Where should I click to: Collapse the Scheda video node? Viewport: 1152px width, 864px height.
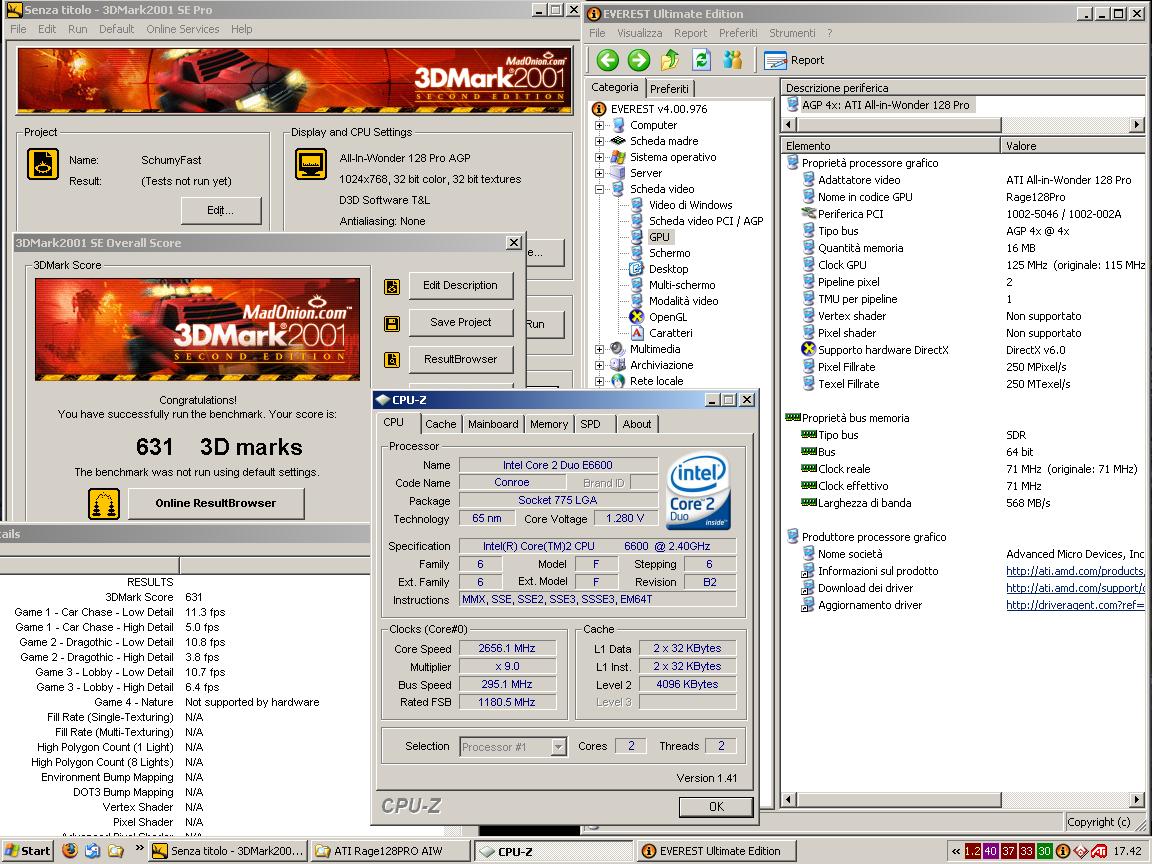point(600,190)
